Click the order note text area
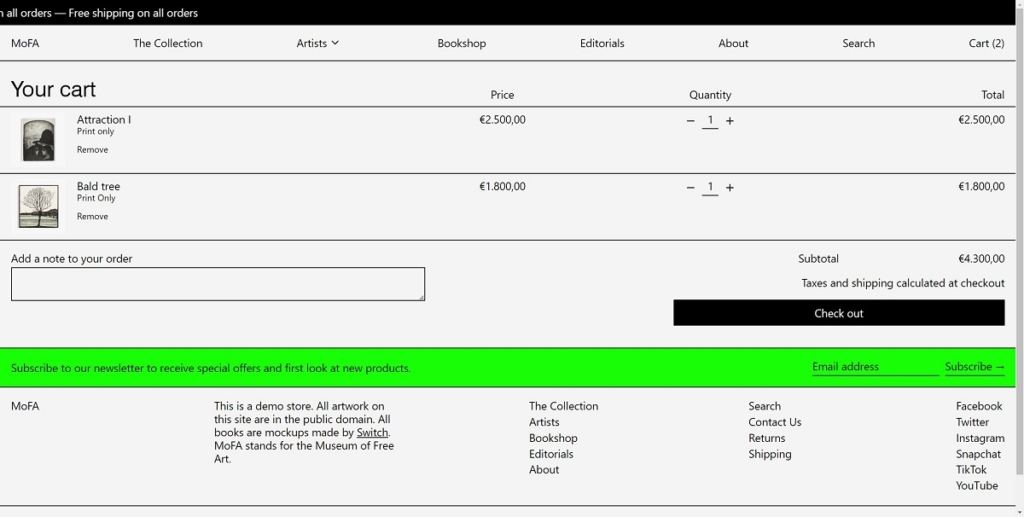The width and height of the screenshot is (1024, 517). click(218, 284)
